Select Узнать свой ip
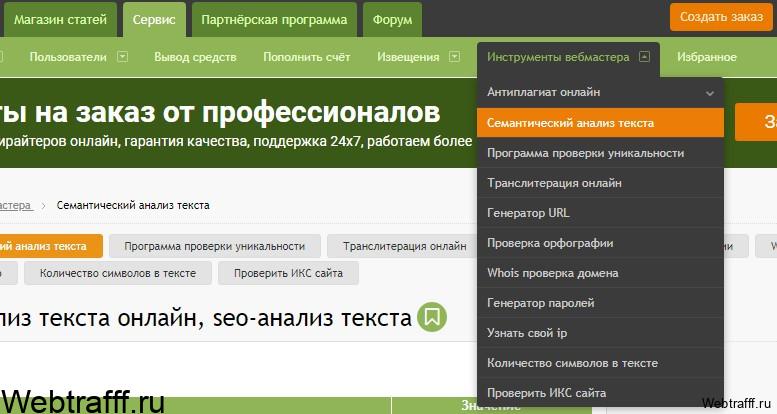Viewport: 777px width, 414px height. point(600,333)
